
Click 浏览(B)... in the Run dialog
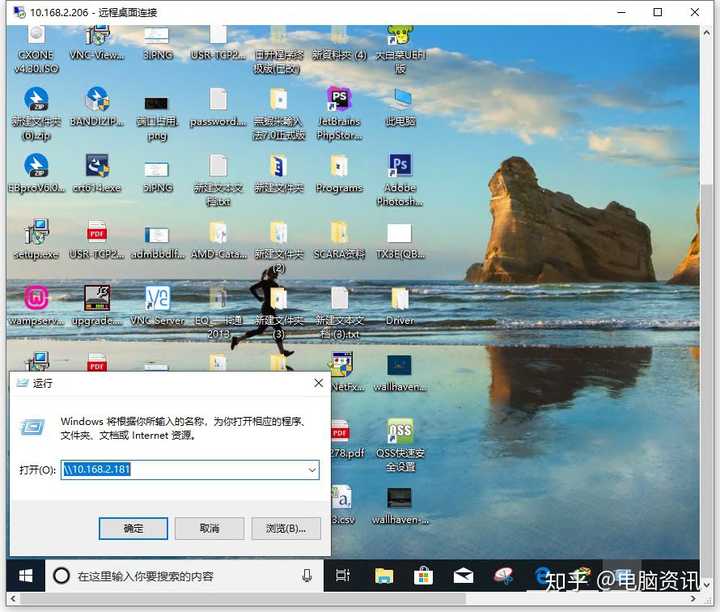(x=286, y=528)
